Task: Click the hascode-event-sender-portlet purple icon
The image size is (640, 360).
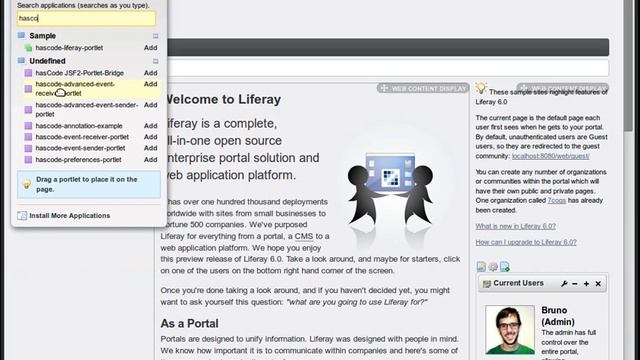Action: pyautogui.click(x=28, y=148)
